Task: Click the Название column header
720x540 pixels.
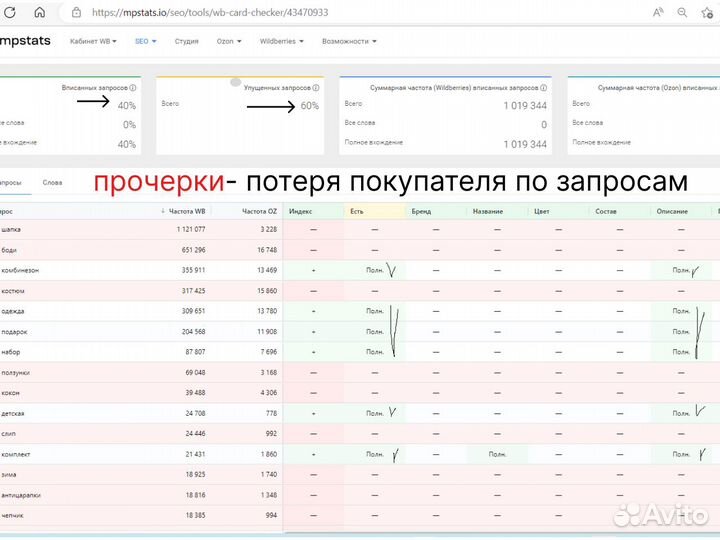Action: [x=488, y=211]
